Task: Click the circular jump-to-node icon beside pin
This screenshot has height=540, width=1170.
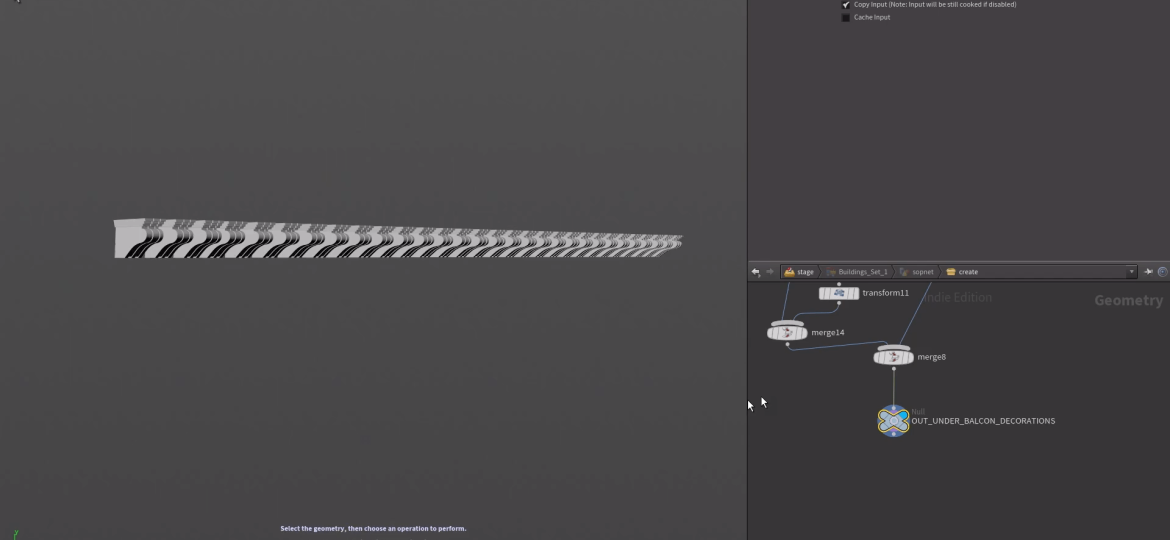Action: 1162,272
